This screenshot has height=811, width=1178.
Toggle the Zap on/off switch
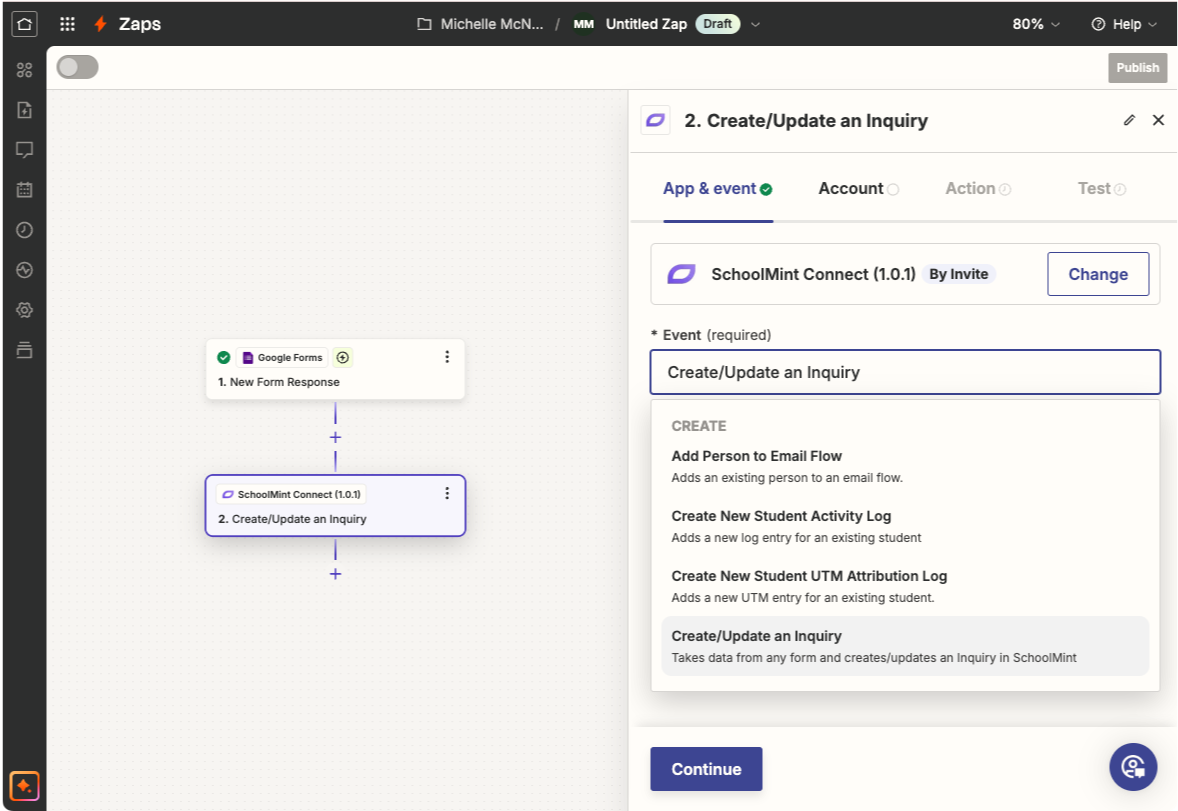[x=77, y=67]
